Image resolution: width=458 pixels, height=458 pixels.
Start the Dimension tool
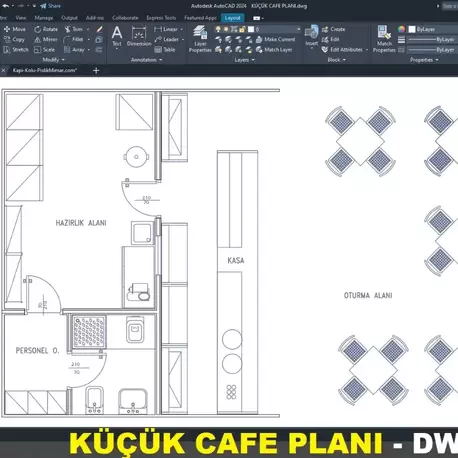click(x=139, y=36)
